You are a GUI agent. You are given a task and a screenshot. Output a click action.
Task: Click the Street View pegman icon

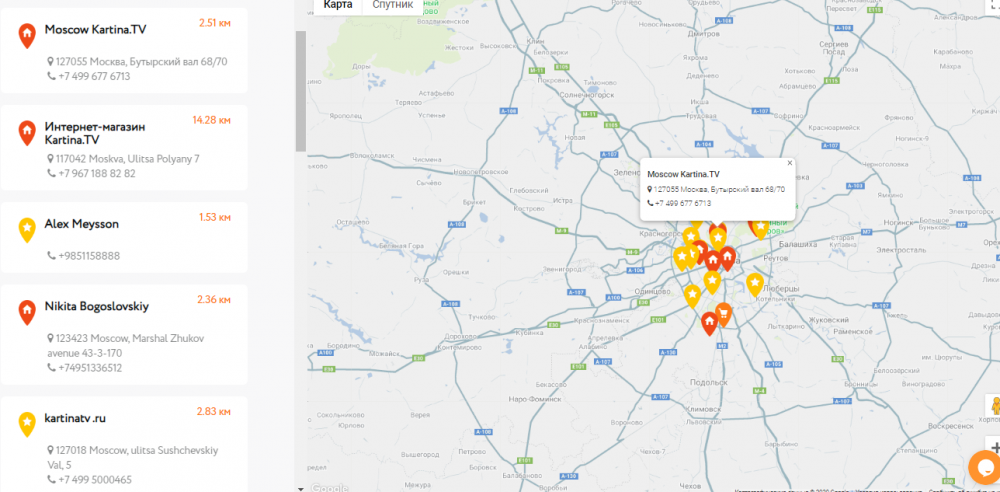pos(994,406)
